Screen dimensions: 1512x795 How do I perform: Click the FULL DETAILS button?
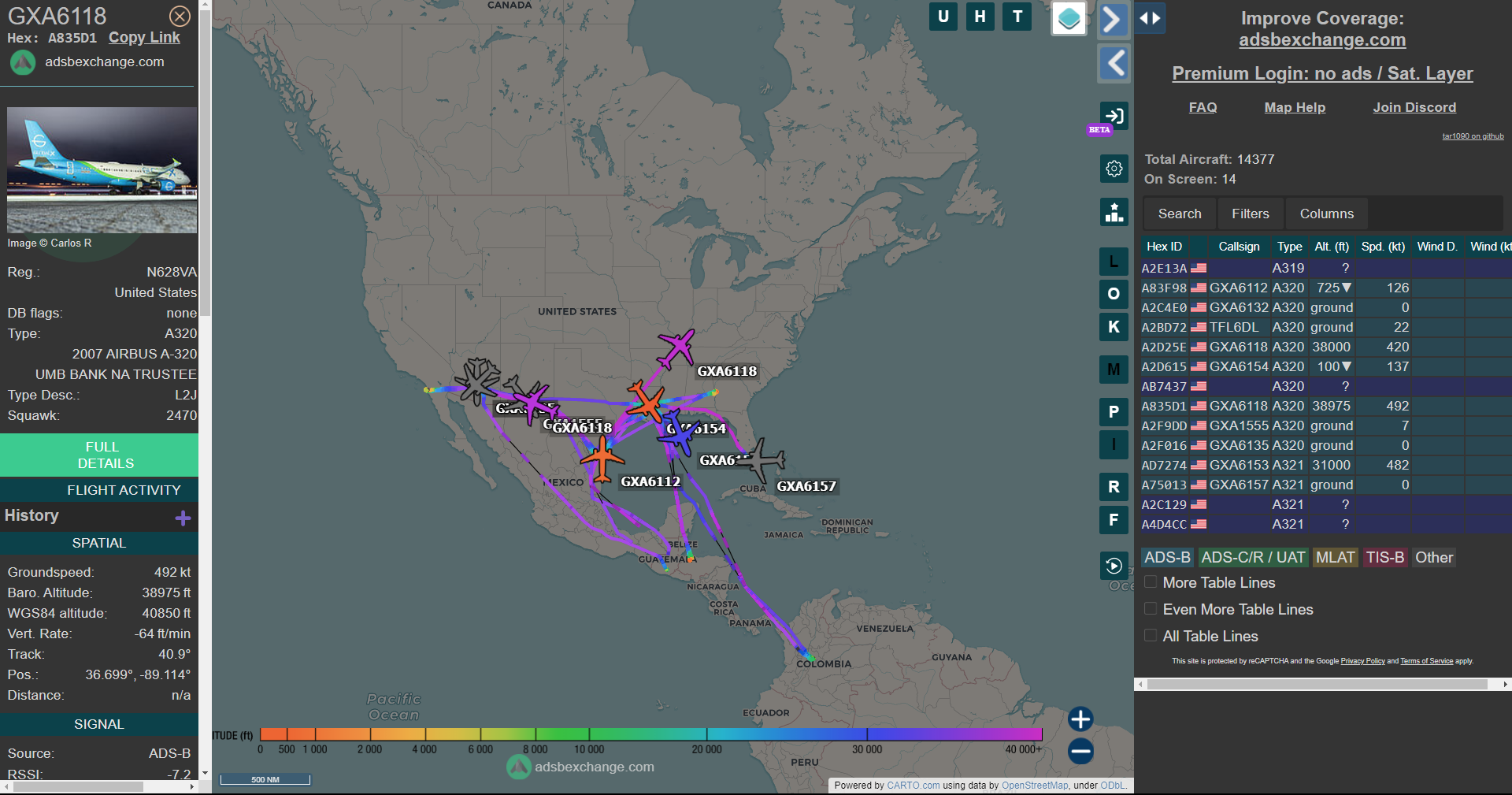[99, 455]
